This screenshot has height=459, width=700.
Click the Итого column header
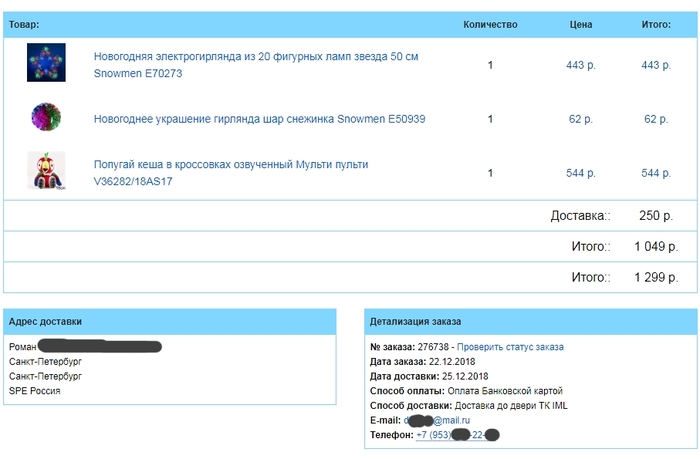(x=656, y=25)
